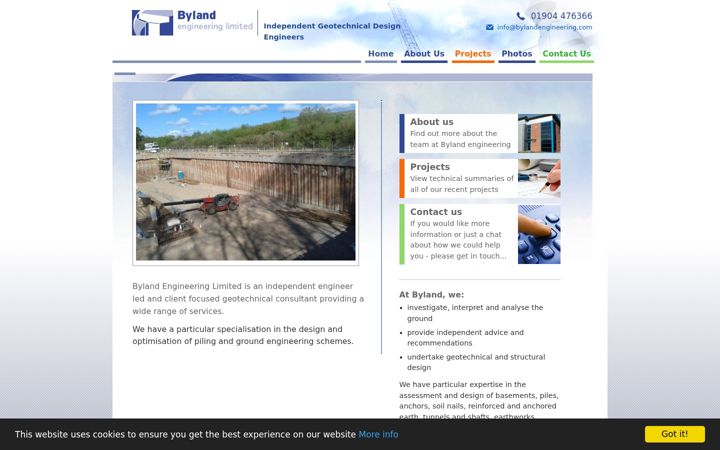Viewport: 720px width, 450px height.
Task: Open the Projects navigation tab
Action: [472, 54]
